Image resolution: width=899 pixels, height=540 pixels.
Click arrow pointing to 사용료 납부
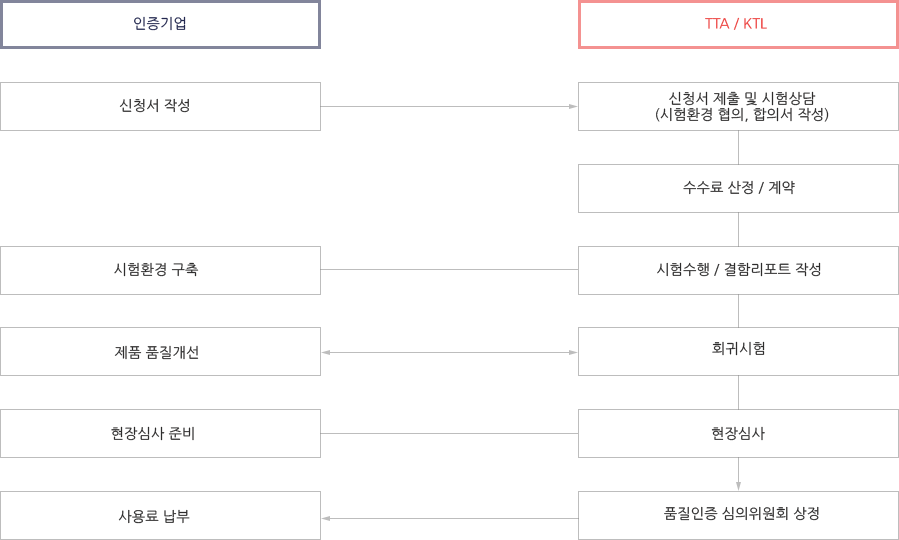coord(449,519)
